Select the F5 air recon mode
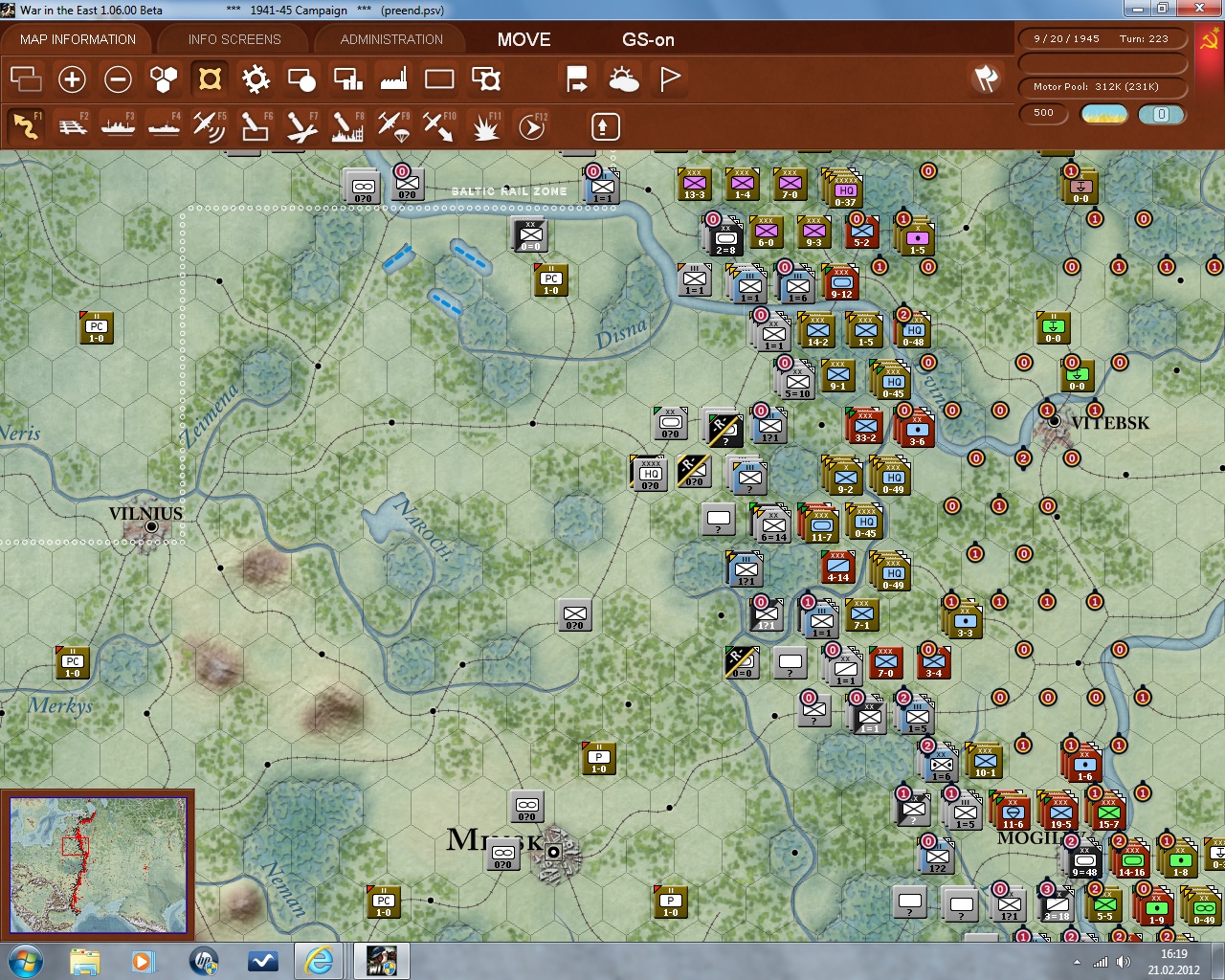The image size is (1225, 980). [x=210, y=126]
